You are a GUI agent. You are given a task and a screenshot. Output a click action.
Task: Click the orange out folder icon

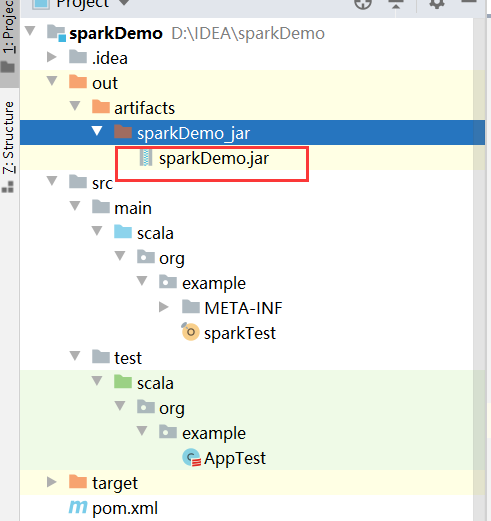[78, 82]
